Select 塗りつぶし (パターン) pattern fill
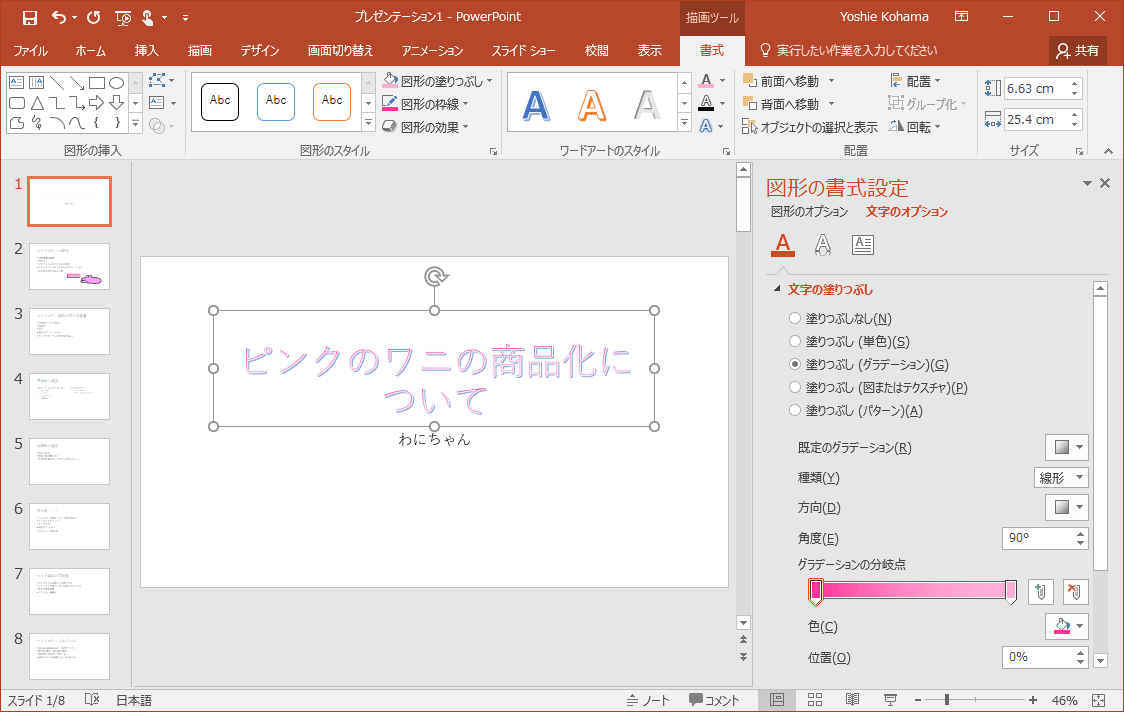This screenshot has width=1124, height=712. tap(795, 411)
